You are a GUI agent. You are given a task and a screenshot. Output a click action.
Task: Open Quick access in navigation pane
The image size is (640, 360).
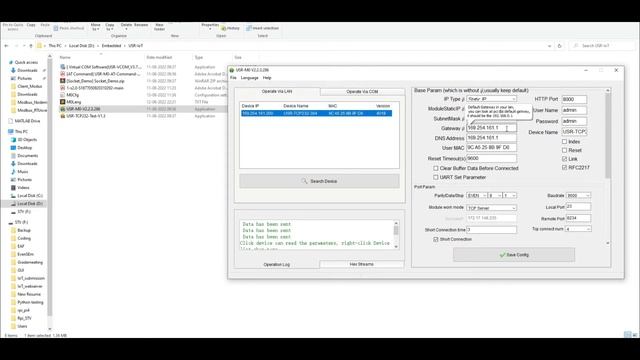pyautogui.click(x=26, y=62)
